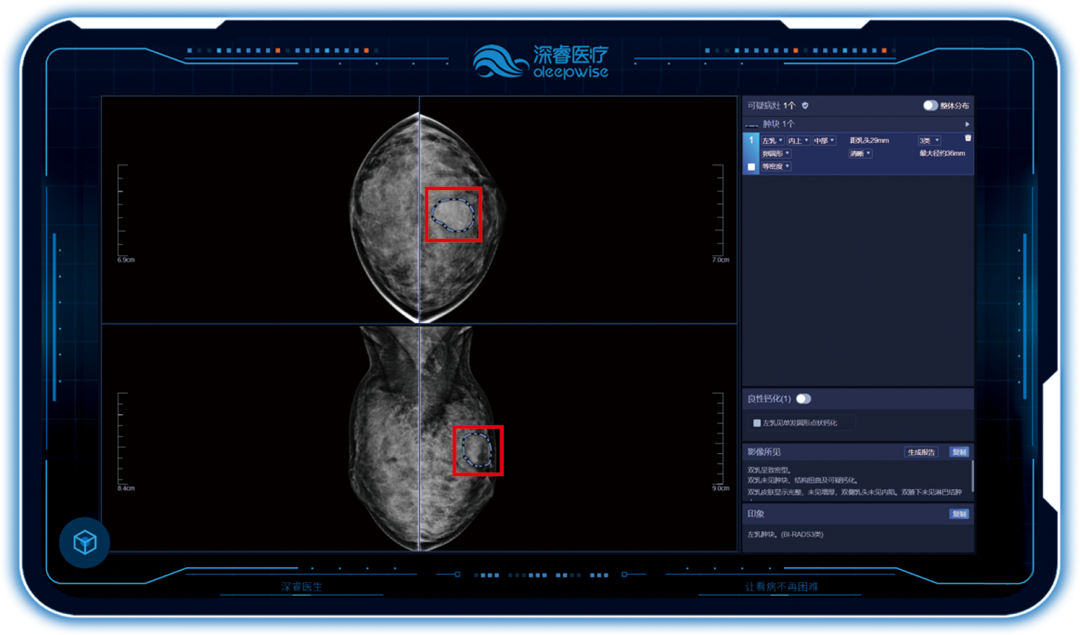This screenshot has height=635, width=1080.
Task: Check the 左乳见单发圆形点状钙化 checkbox
Action: 757,423
